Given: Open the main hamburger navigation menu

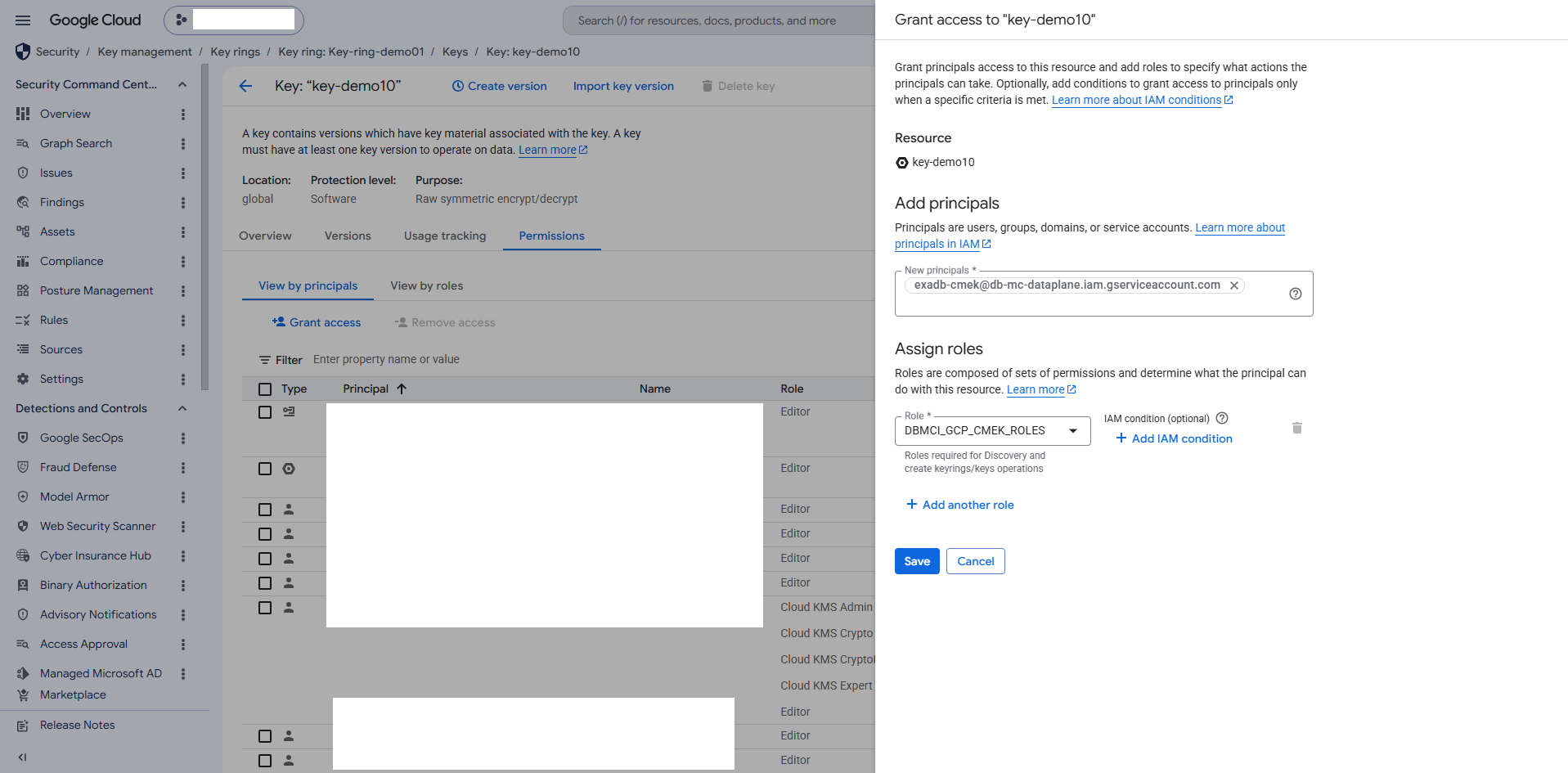Looking at the screenshot, I should pyautogui.click(x=23, y=20).
